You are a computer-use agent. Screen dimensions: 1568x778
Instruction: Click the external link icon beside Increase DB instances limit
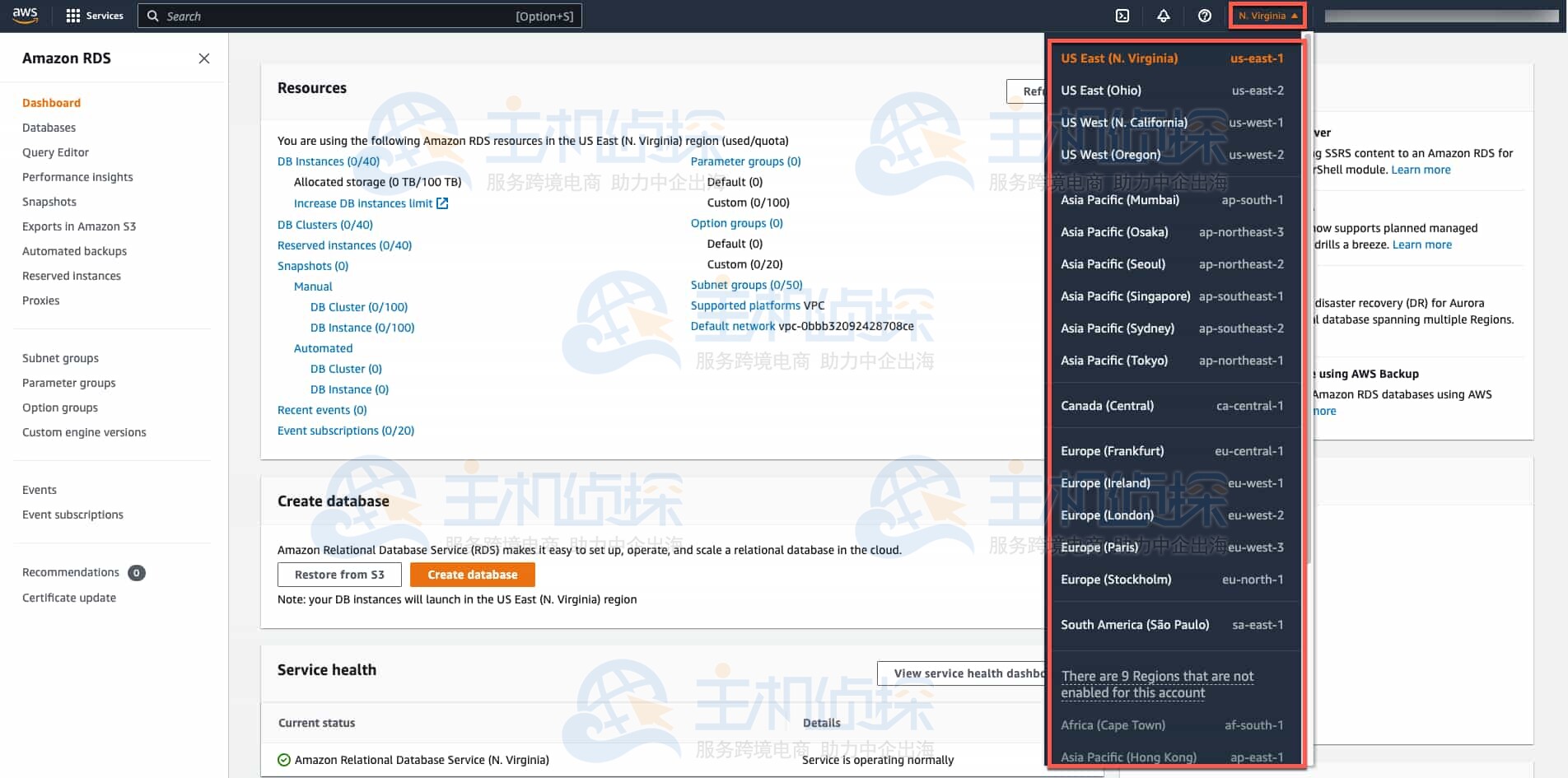click(442, 203)
